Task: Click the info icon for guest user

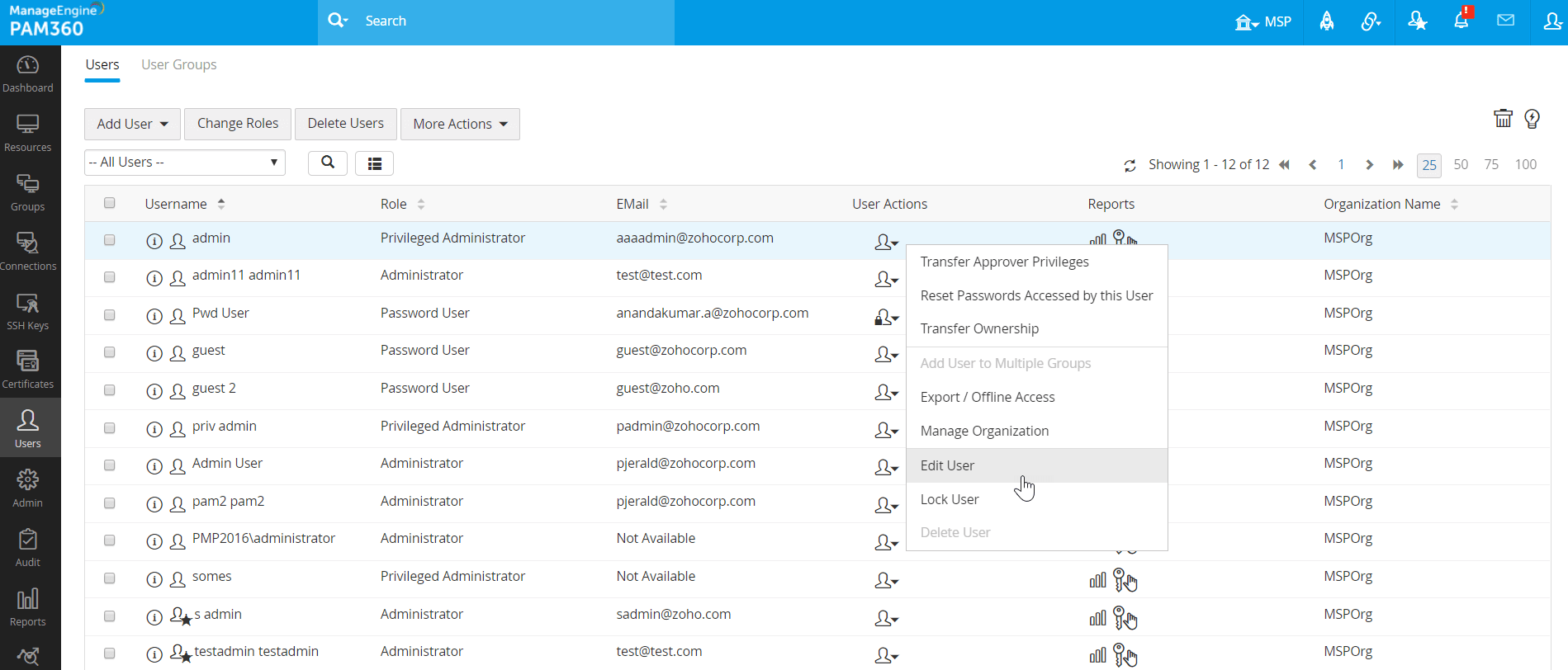Action: pos(154,354)
